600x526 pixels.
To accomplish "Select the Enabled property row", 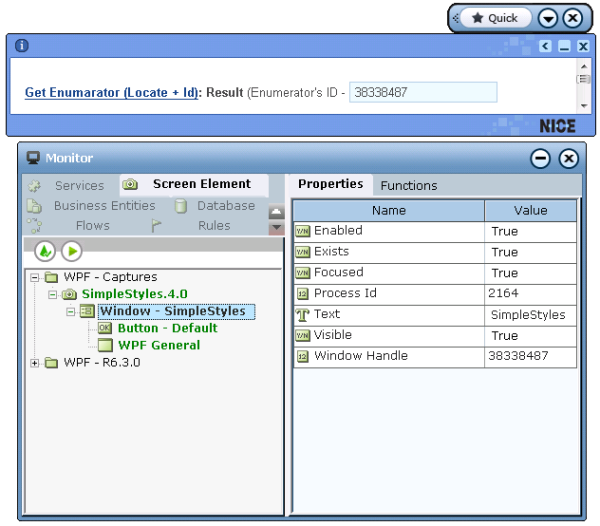I will pyautogui.click(x=435, y=231).
